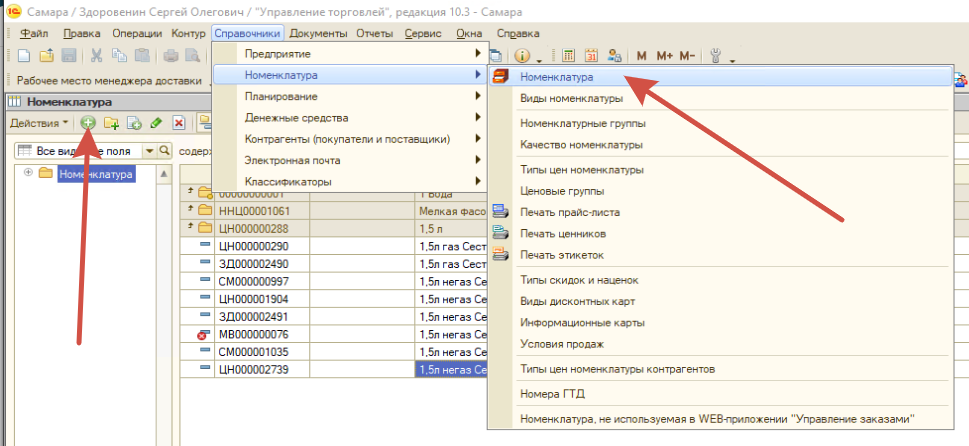Open the Все виды поля dropdown arrow

[150, 151]
